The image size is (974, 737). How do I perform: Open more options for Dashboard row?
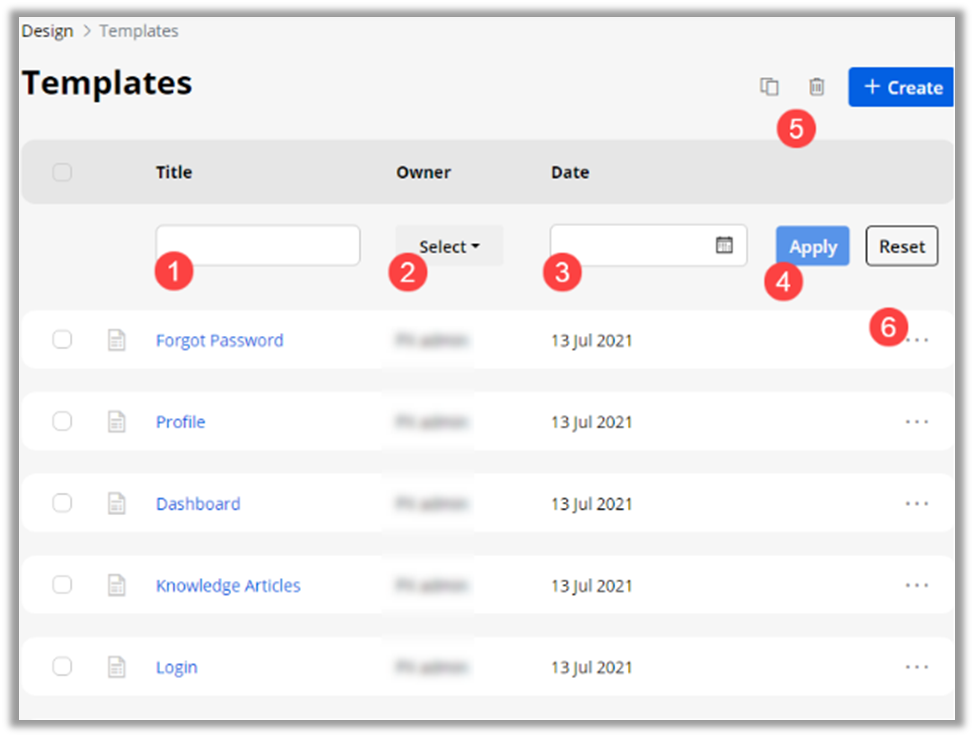pyautogui.click(x=917, y=503)
